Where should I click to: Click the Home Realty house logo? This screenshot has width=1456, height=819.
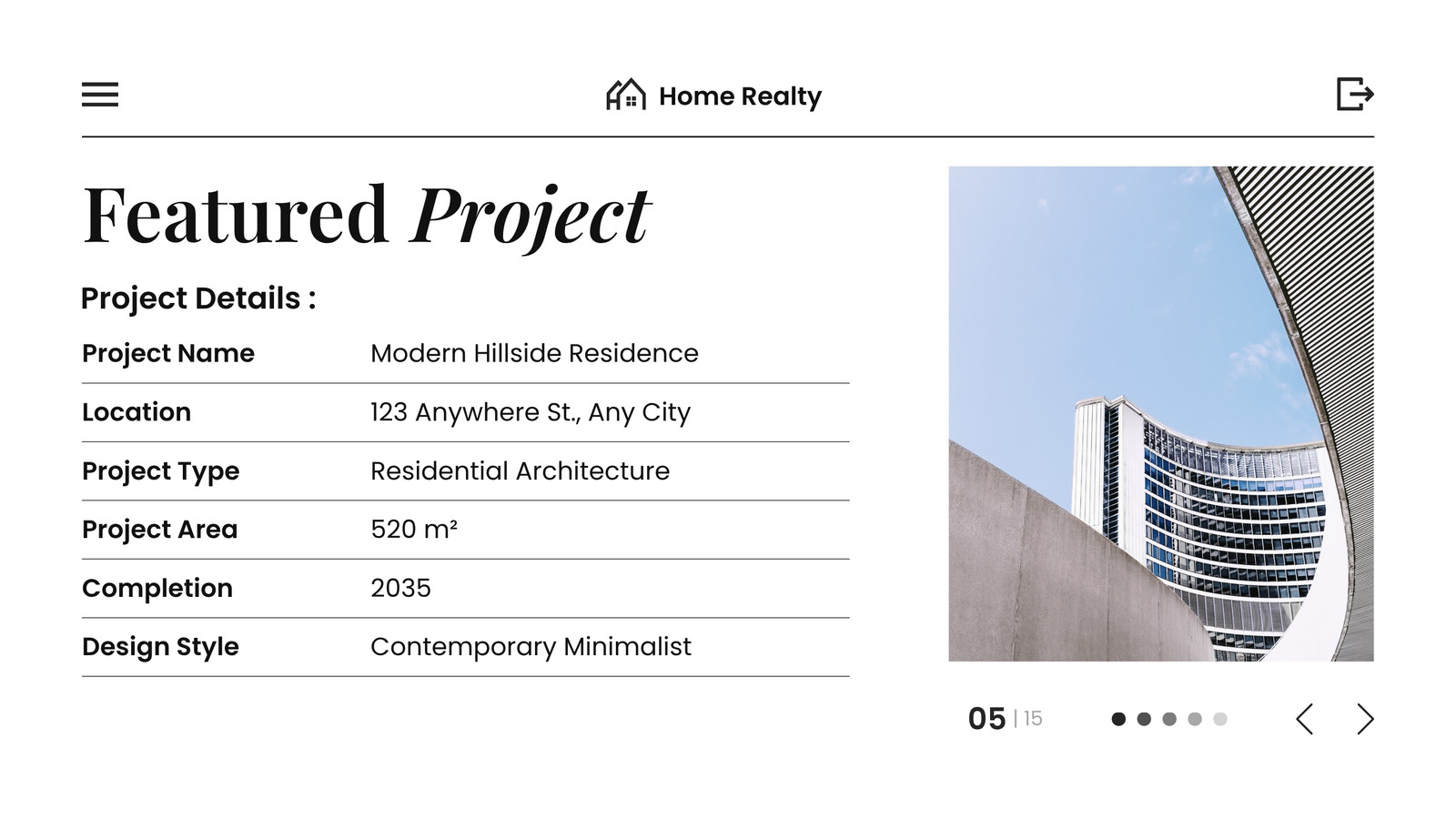click(626, 95)
